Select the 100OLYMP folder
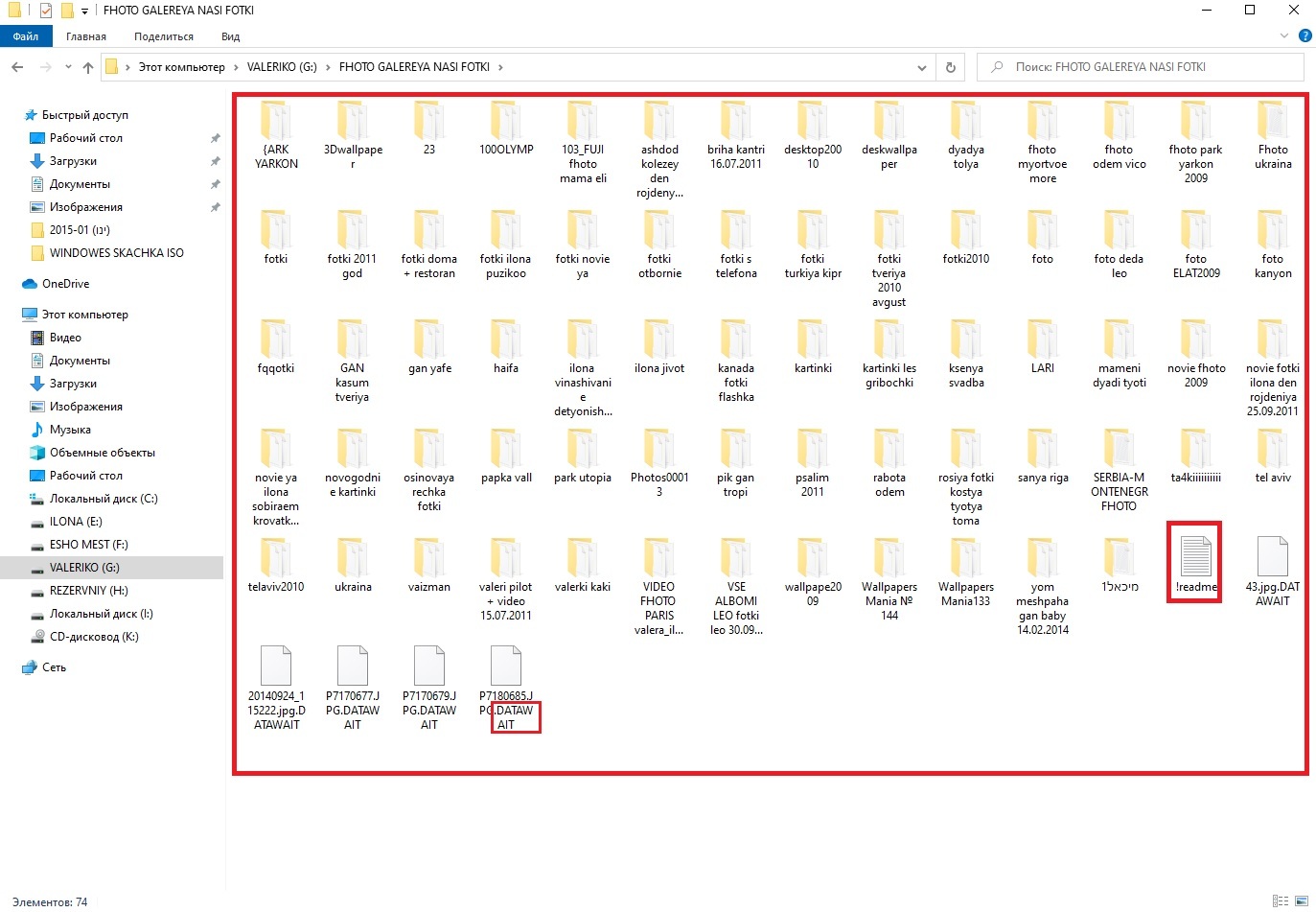Image resolution: width=1316 pixels, height=912 pixels. 506,129
